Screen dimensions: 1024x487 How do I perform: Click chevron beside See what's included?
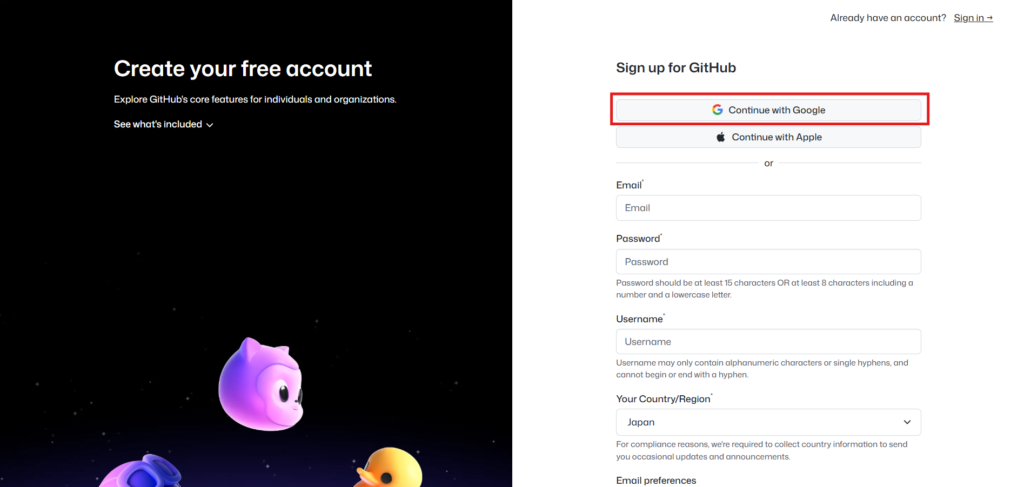210,125
